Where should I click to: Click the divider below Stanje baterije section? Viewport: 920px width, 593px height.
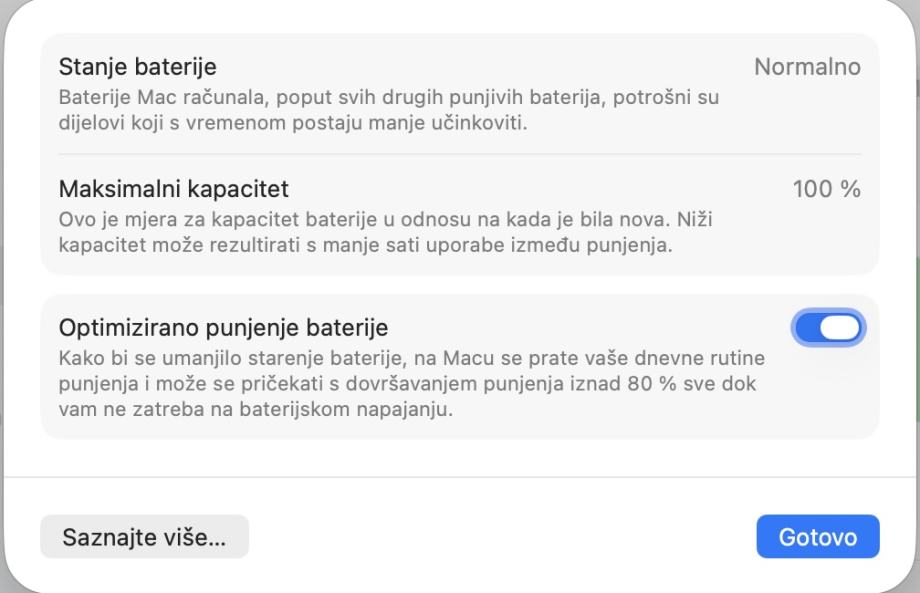459,154
